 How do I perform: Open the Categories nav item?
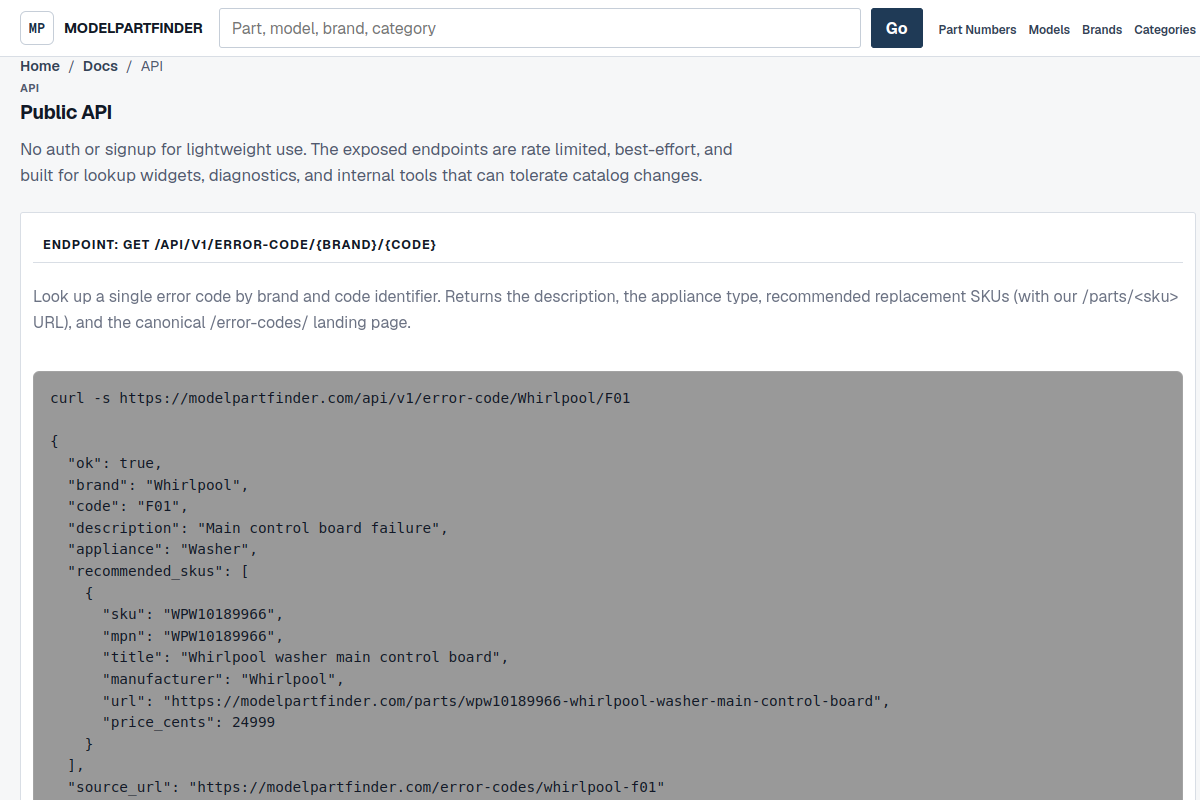[x=1165, y=30]
